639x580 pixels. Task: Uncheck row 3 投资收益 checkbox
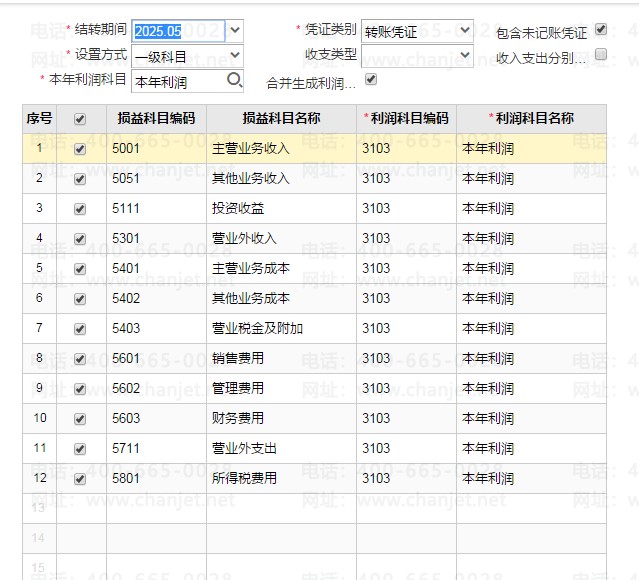click(81, 209)
